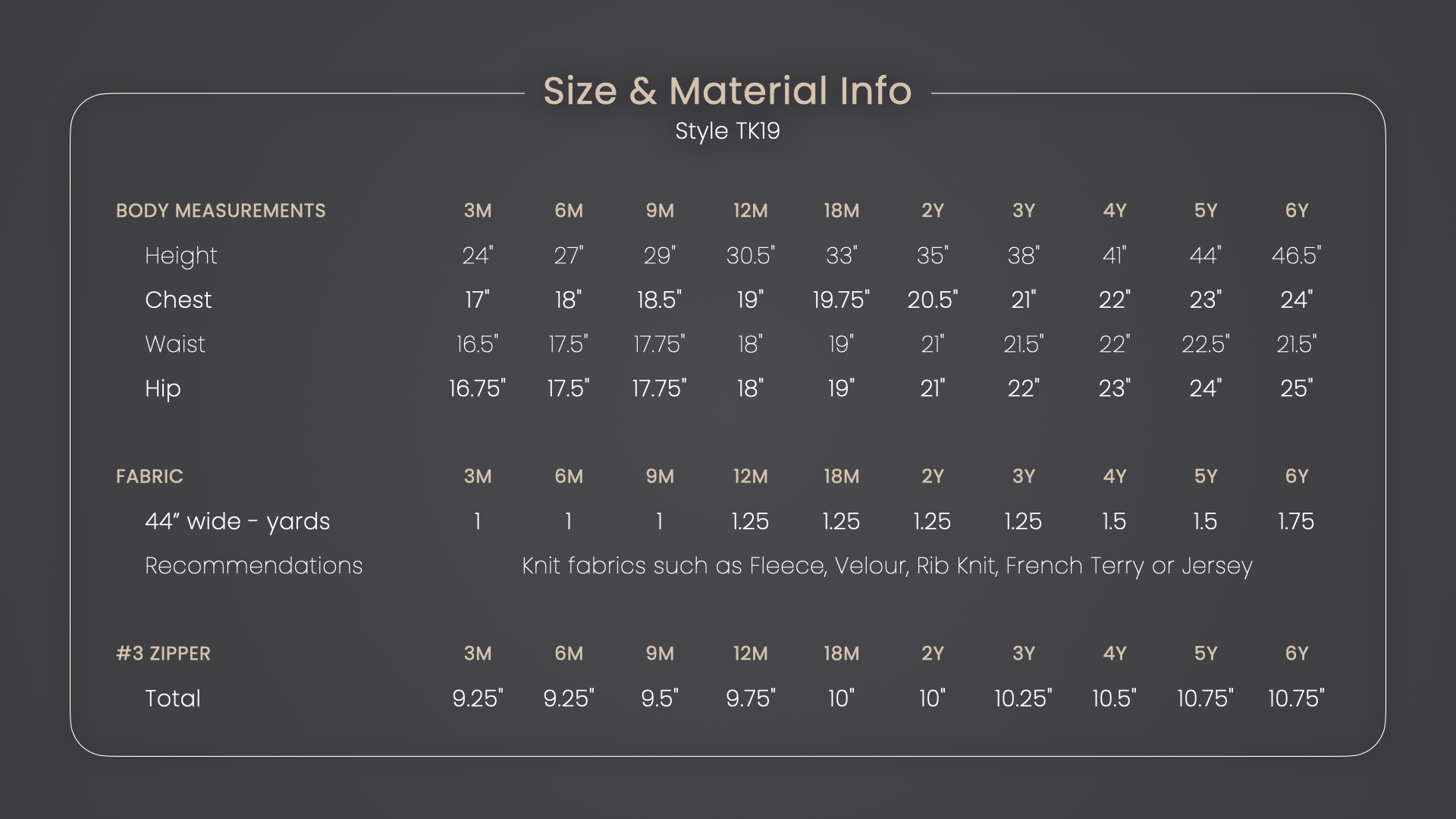The height and width of the screenshot is (819, 1456).
Task: Select the 3M column header under Body Measurements
Action: (x=478, y=211)
